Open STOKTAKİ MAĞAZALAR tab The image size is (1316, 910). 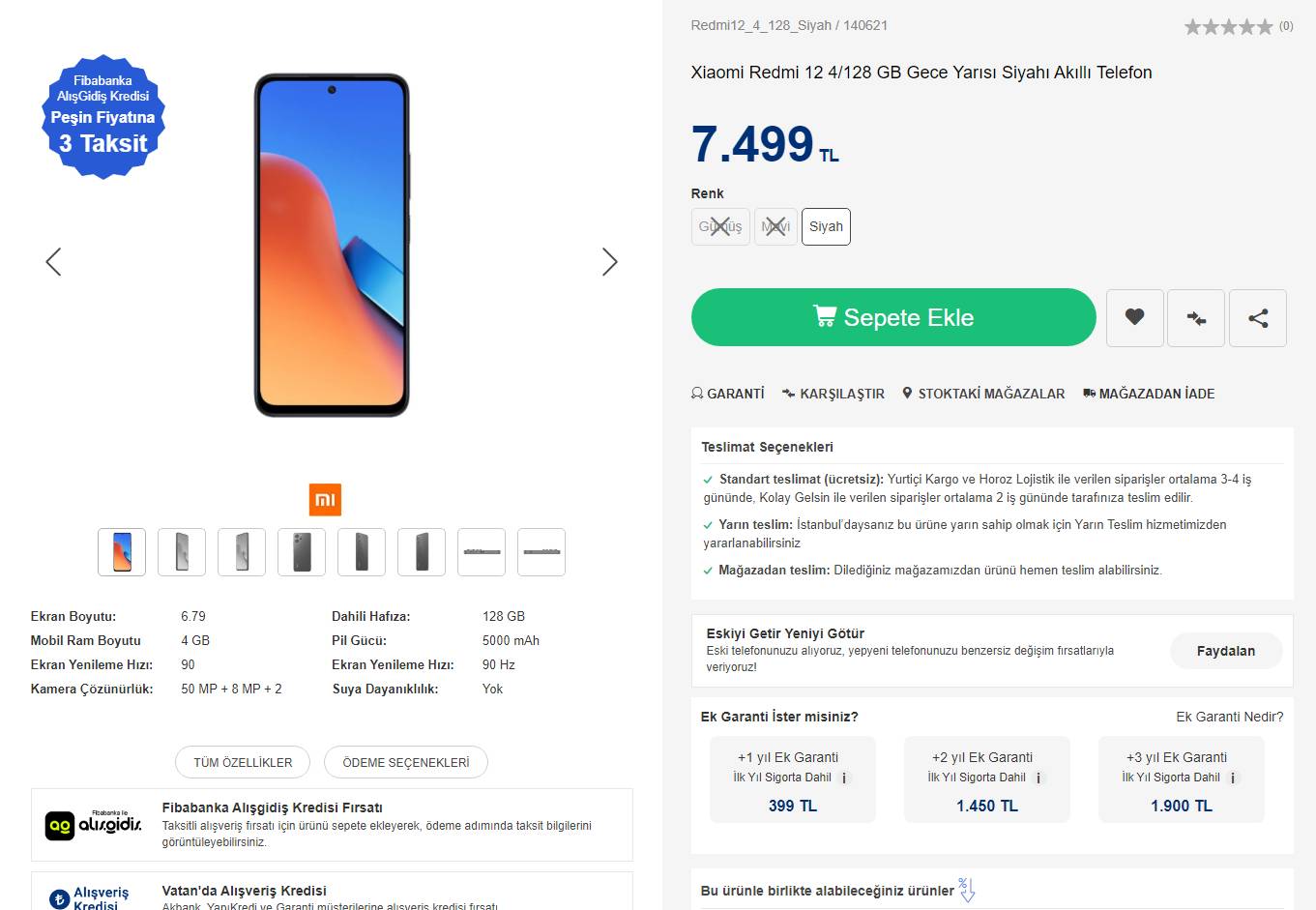[983, 394]
